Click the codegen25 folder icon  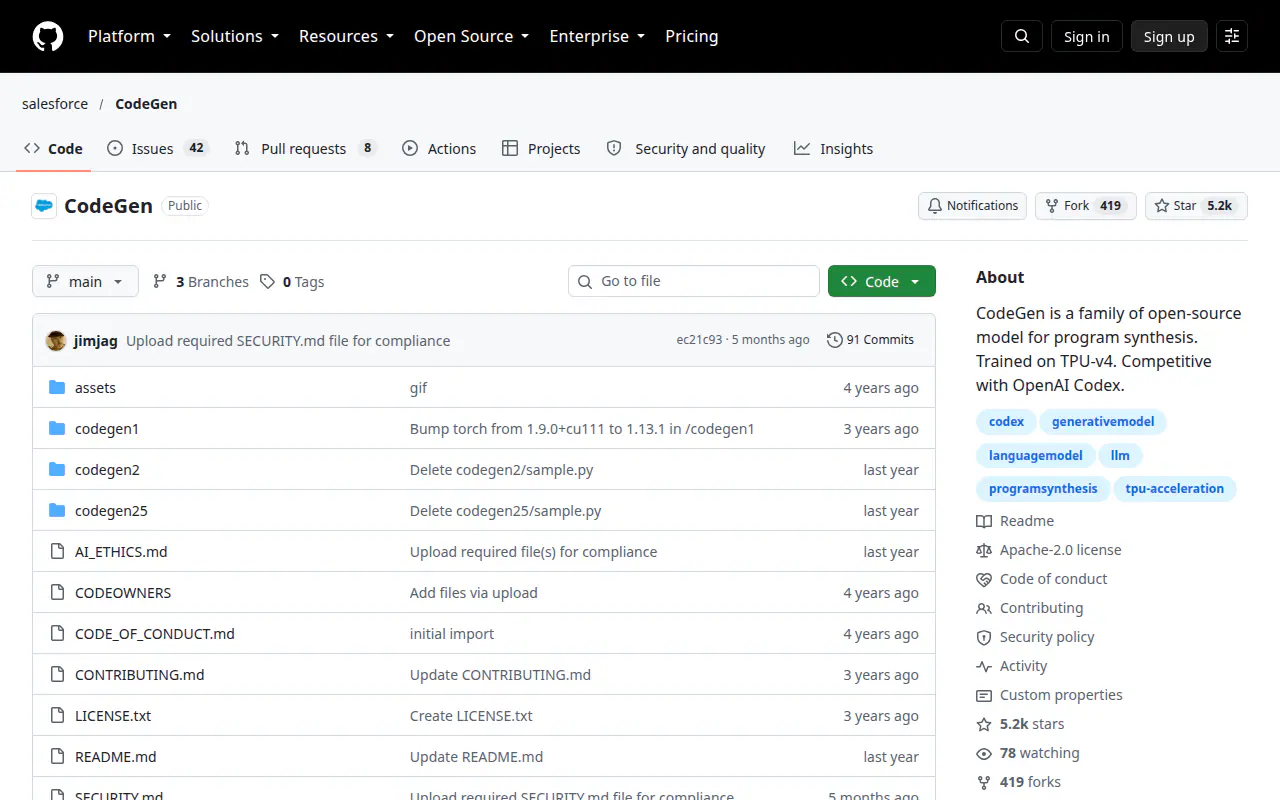tap(57, 511)
